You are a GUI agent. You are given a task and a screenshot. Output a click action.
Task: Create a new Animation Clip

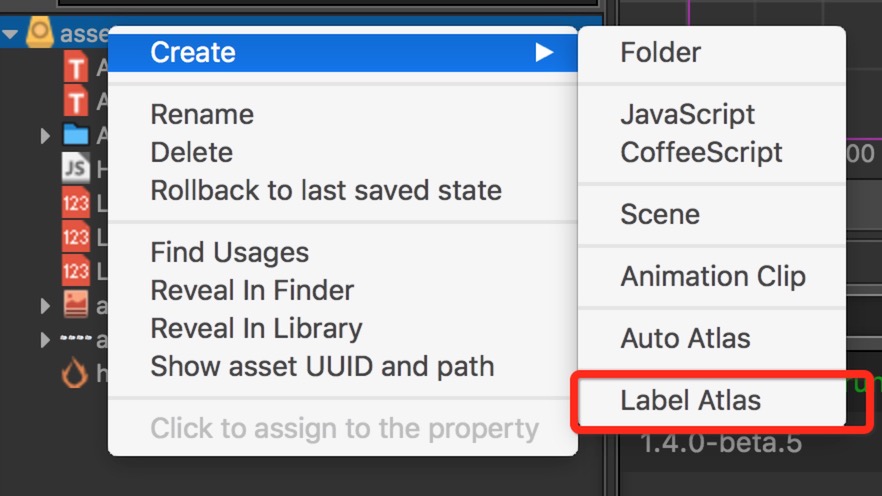[712, 276]
